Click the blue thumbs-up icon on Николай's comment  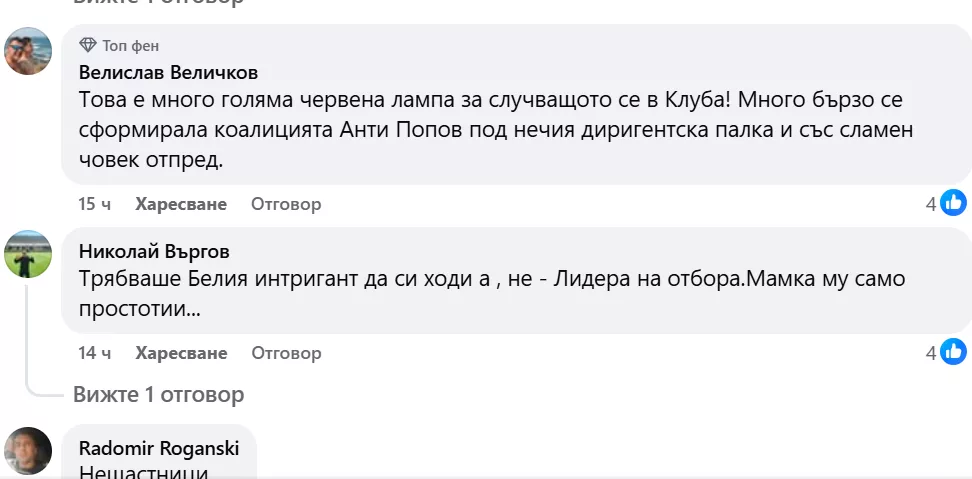[954, 352]
